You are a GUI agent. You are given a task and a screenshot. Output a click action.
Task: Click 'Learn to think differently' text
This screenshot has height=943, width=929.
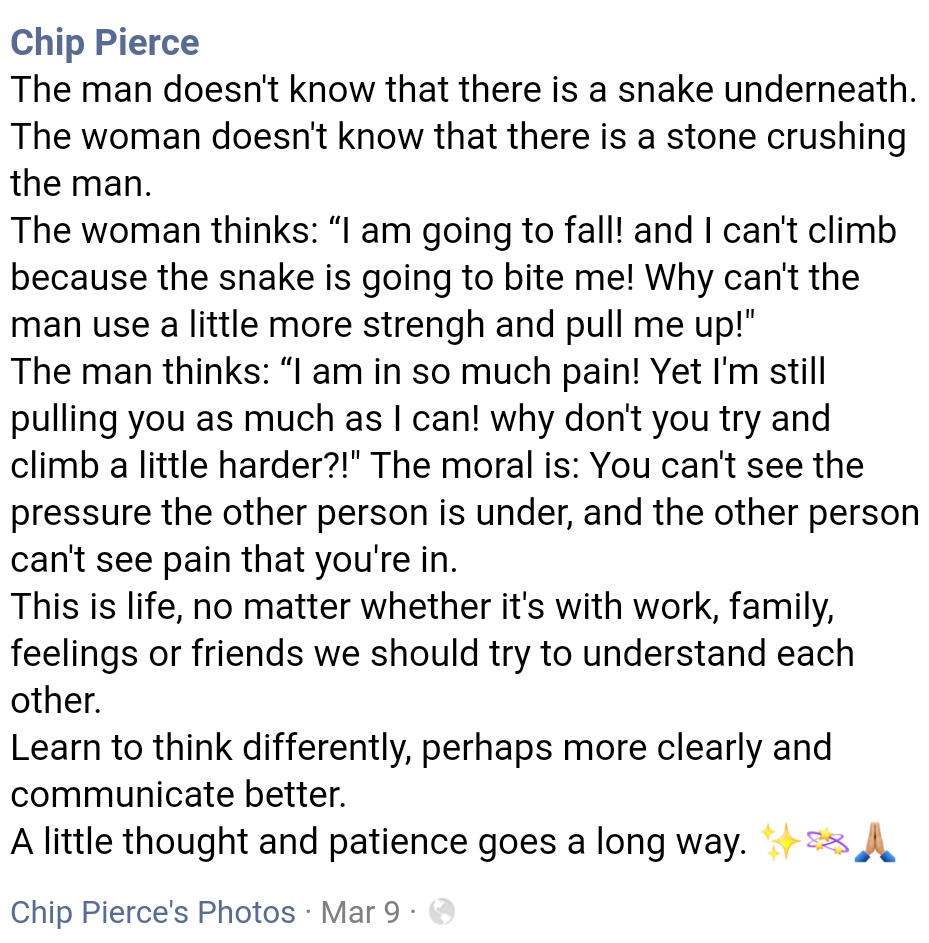[x=211, y=748]
